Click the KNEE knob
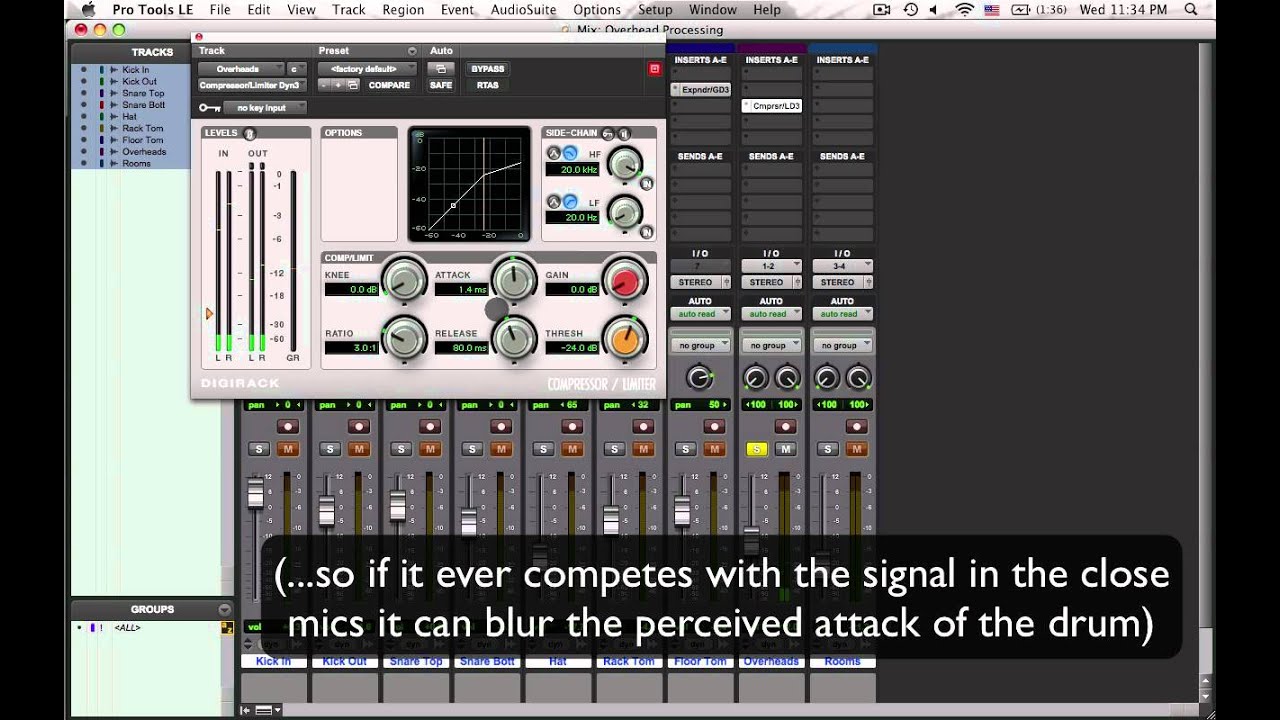Viewport: 1280px width, 720px height. (x=404, y=282)
